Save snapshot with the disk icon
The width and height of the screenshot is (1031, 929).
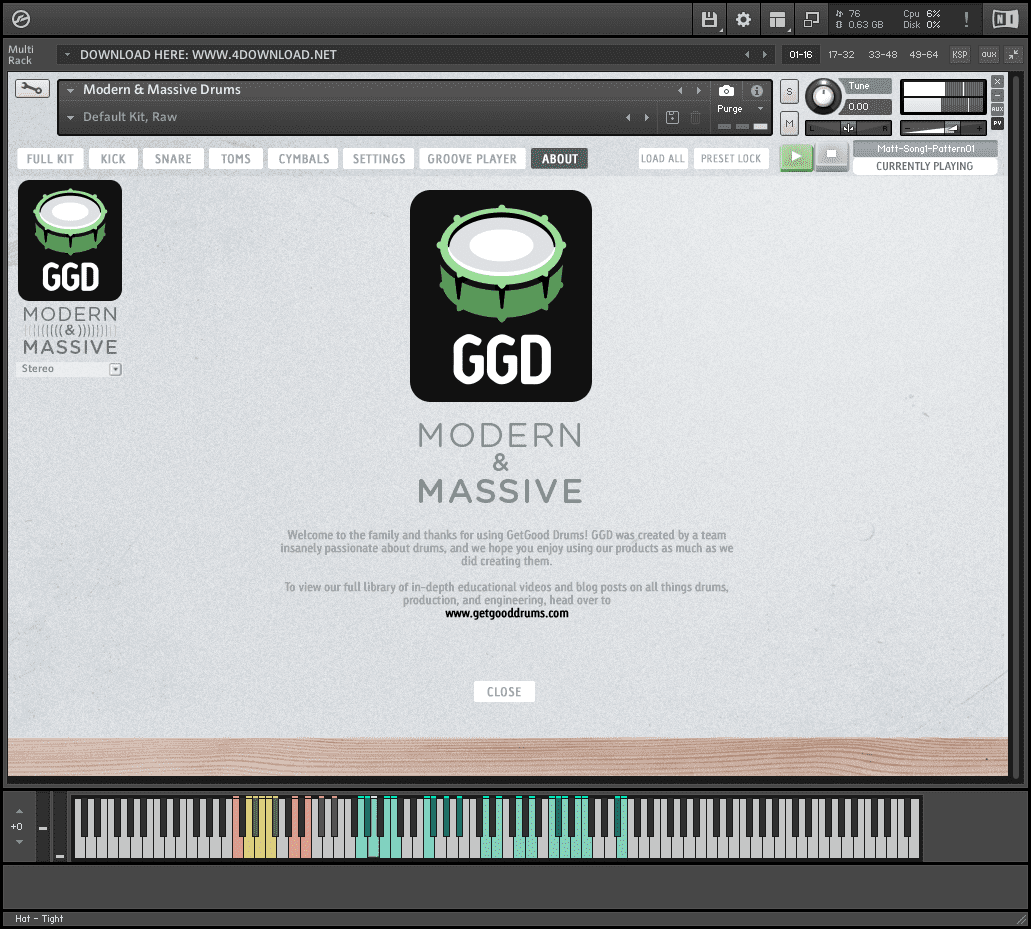tap(672, 118)
